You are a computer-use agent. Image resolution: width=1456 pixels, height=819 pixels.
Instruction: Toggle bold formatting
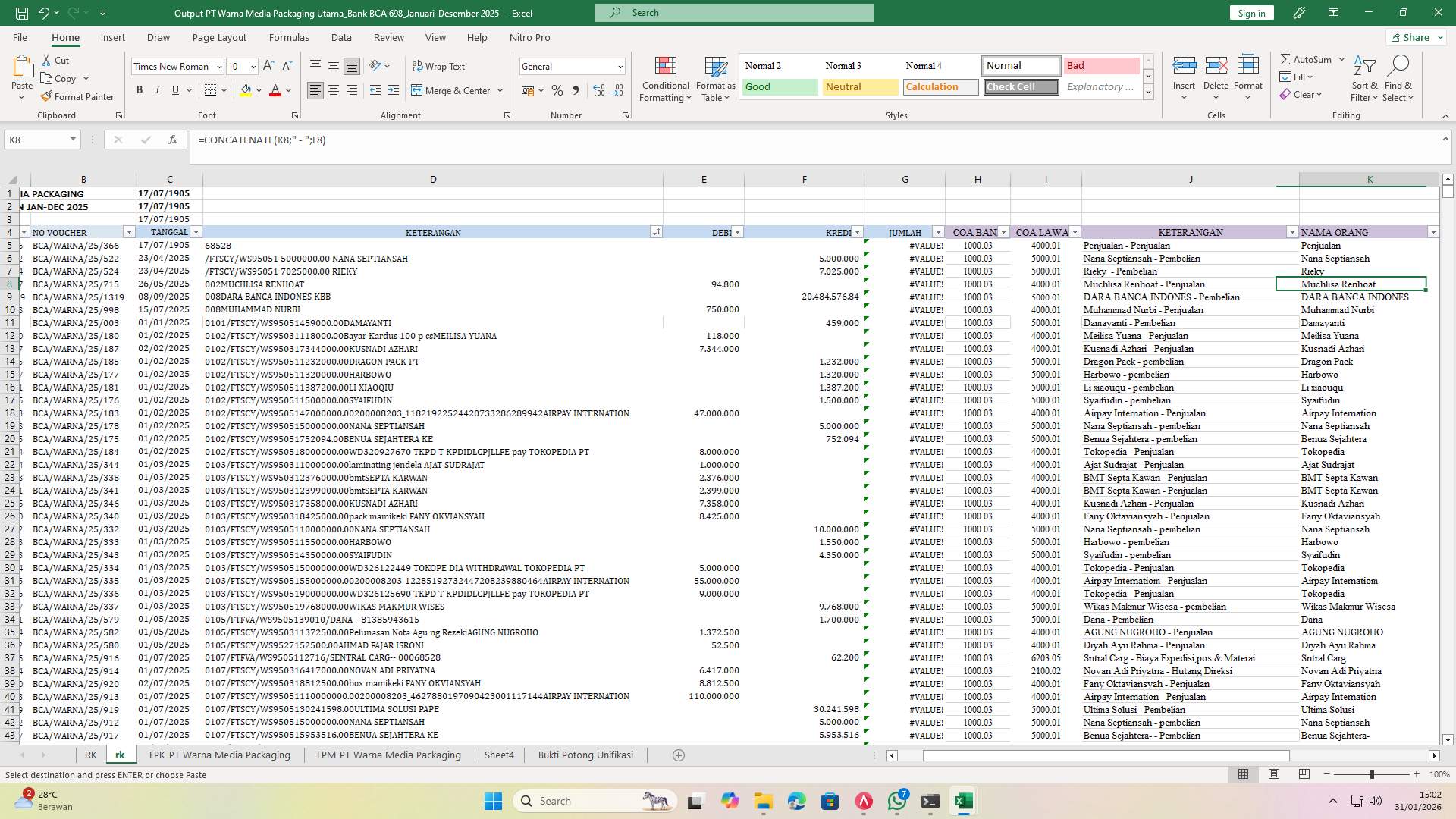[x=140, y=89]
